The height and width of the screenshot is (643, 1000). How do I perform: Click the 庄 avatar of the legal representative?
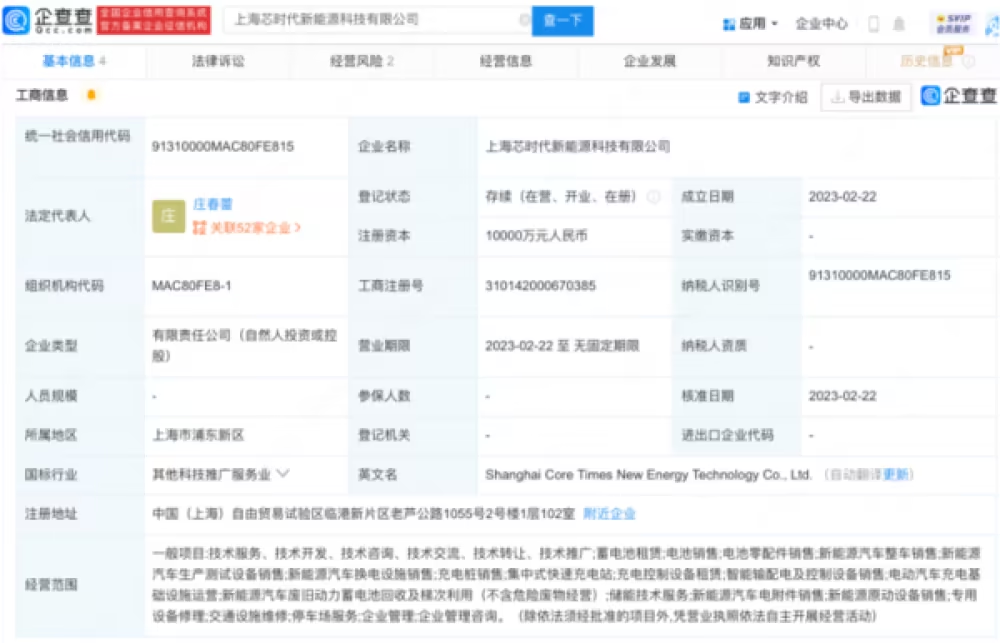tap(168, 216)
